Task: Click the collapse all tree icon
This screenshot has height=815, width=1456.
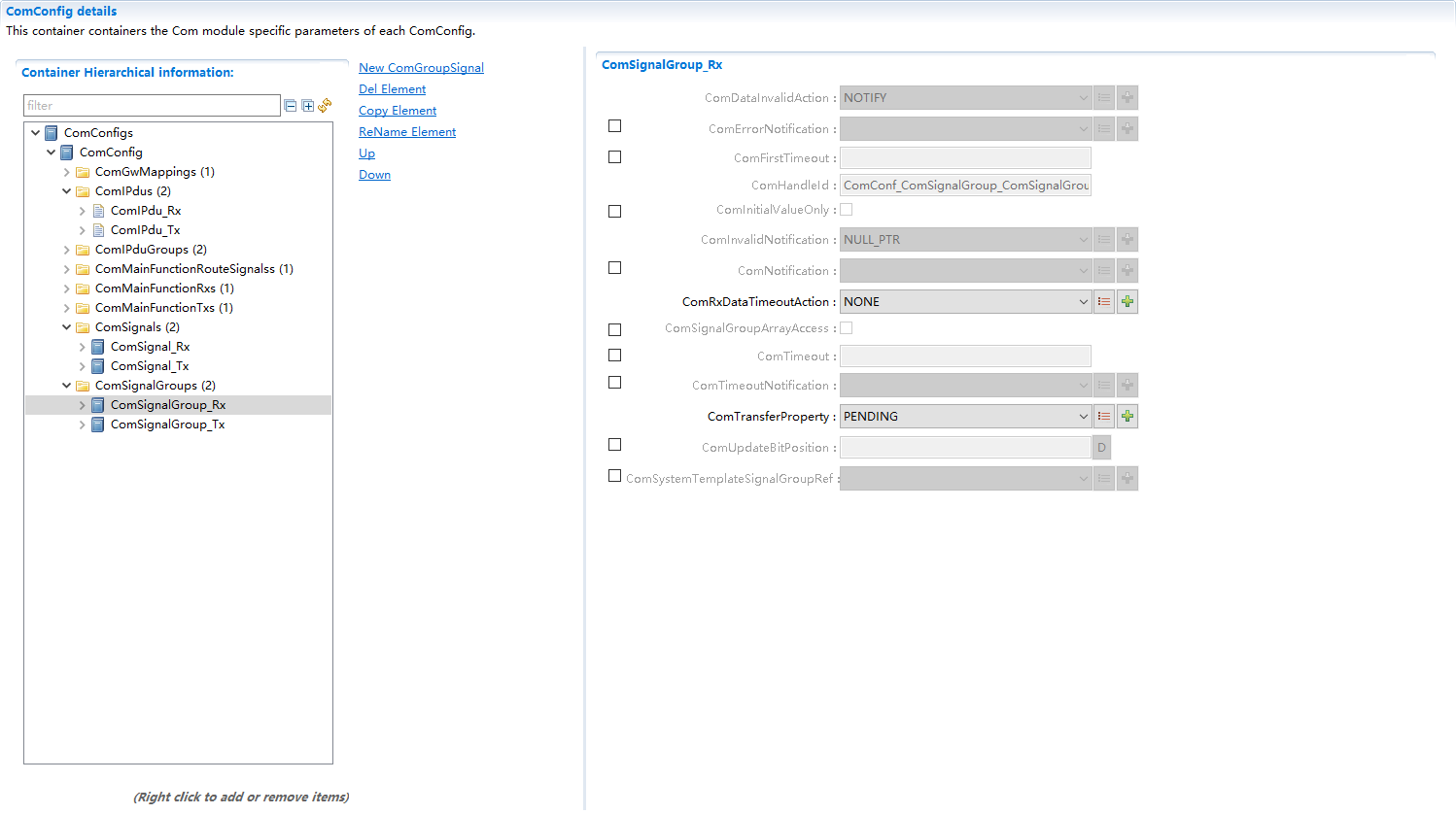Action: coord(290,106)
